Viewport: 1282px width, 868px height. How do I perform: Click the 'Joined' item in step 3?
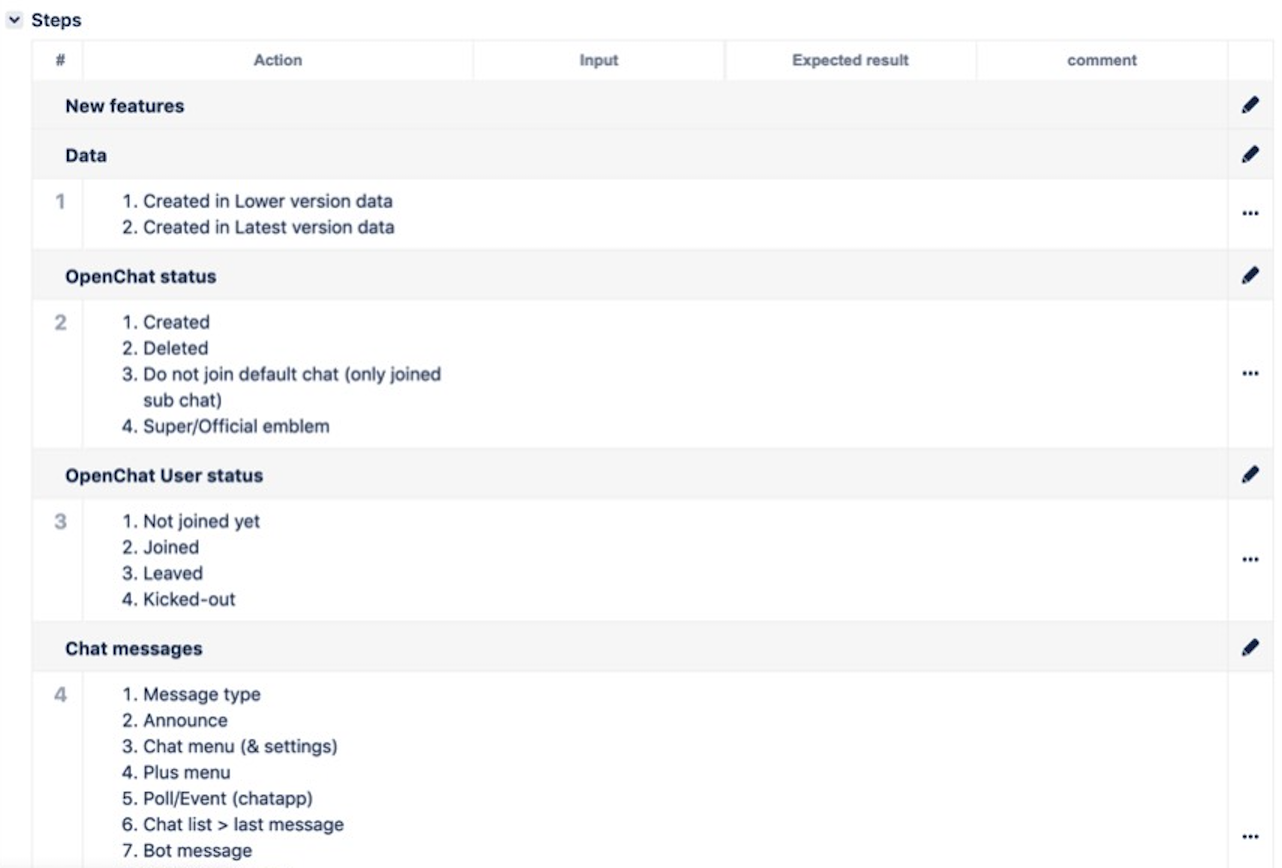(x=171, y=547)
